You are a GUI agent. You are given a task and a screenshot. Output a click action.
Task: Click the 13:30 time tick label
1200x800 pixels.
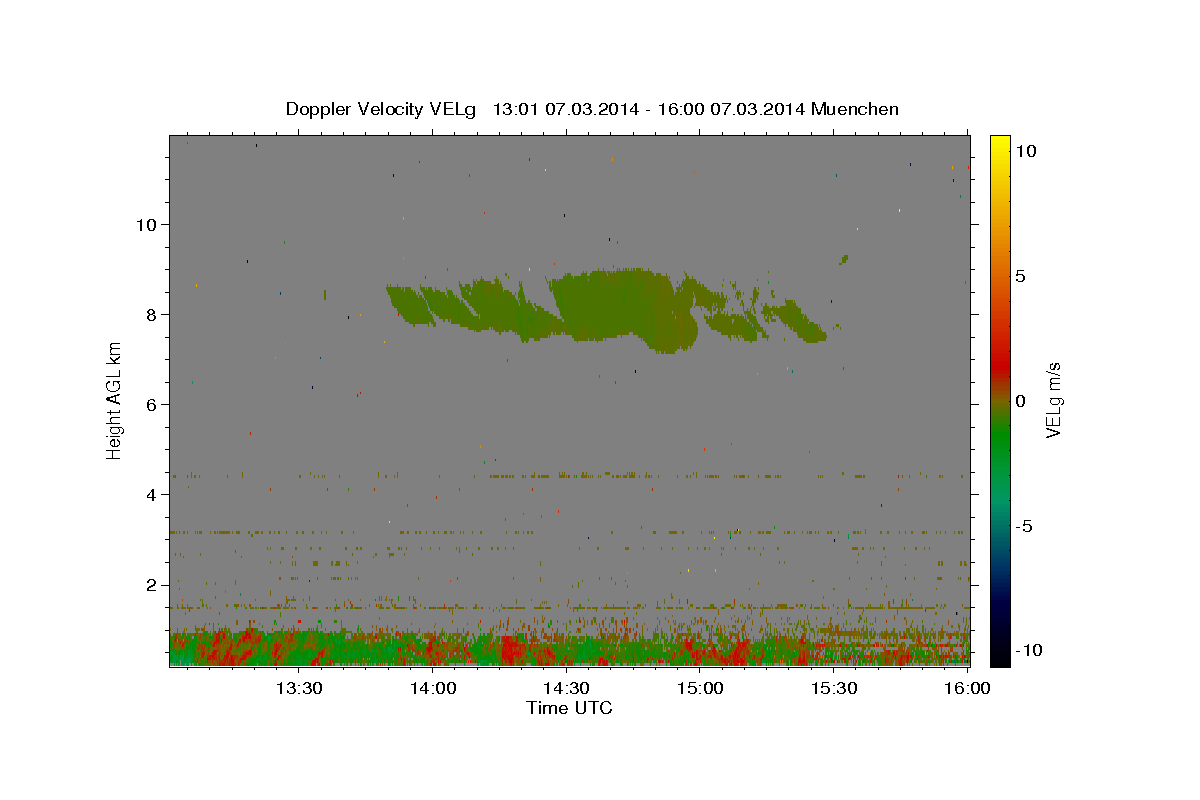(x=299, y=689)
